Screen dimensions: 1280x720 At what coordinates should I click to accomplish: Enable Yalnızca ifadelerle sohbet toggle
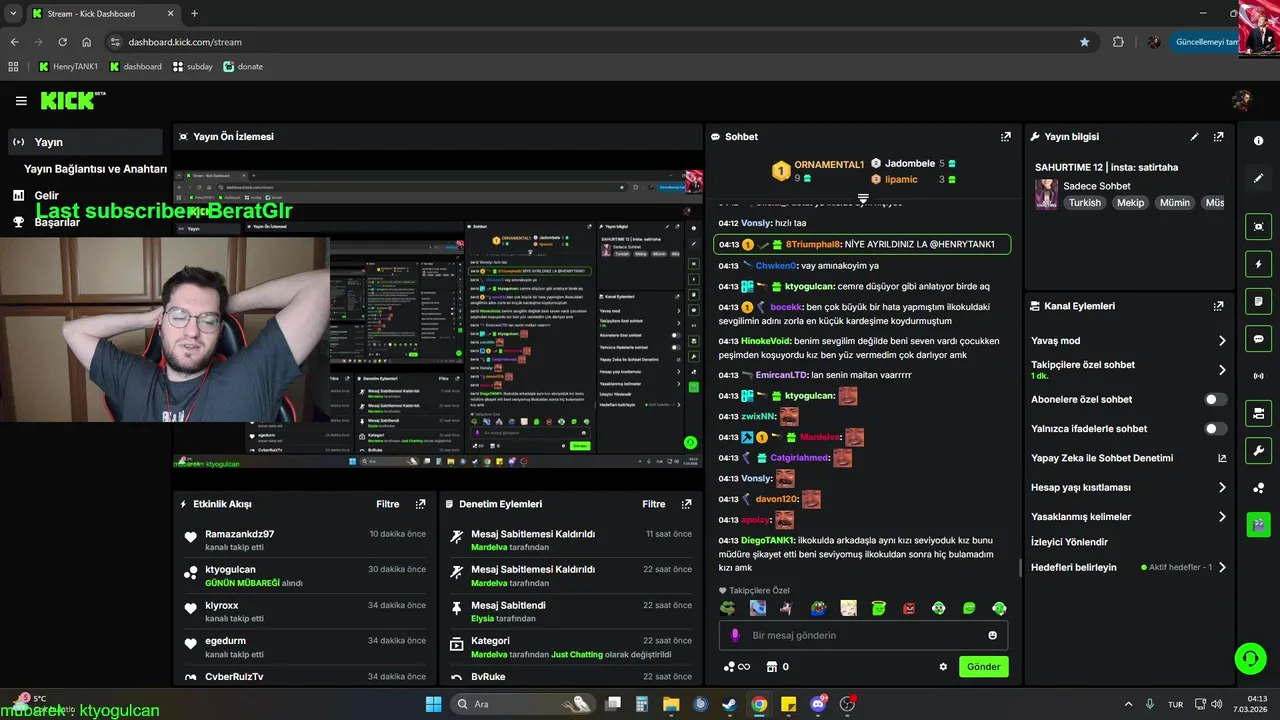[x=1215, y=429]
